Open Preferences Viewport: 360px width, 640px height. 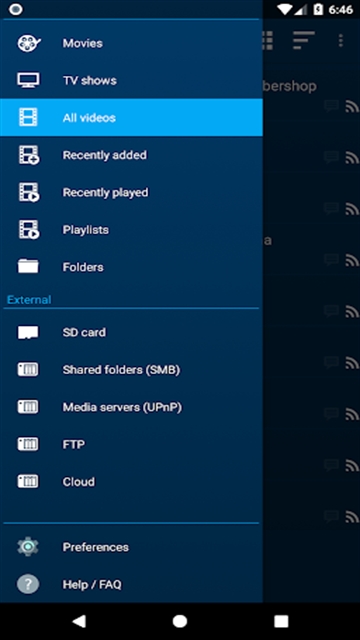pyautogui.click(x=131, y=547)
